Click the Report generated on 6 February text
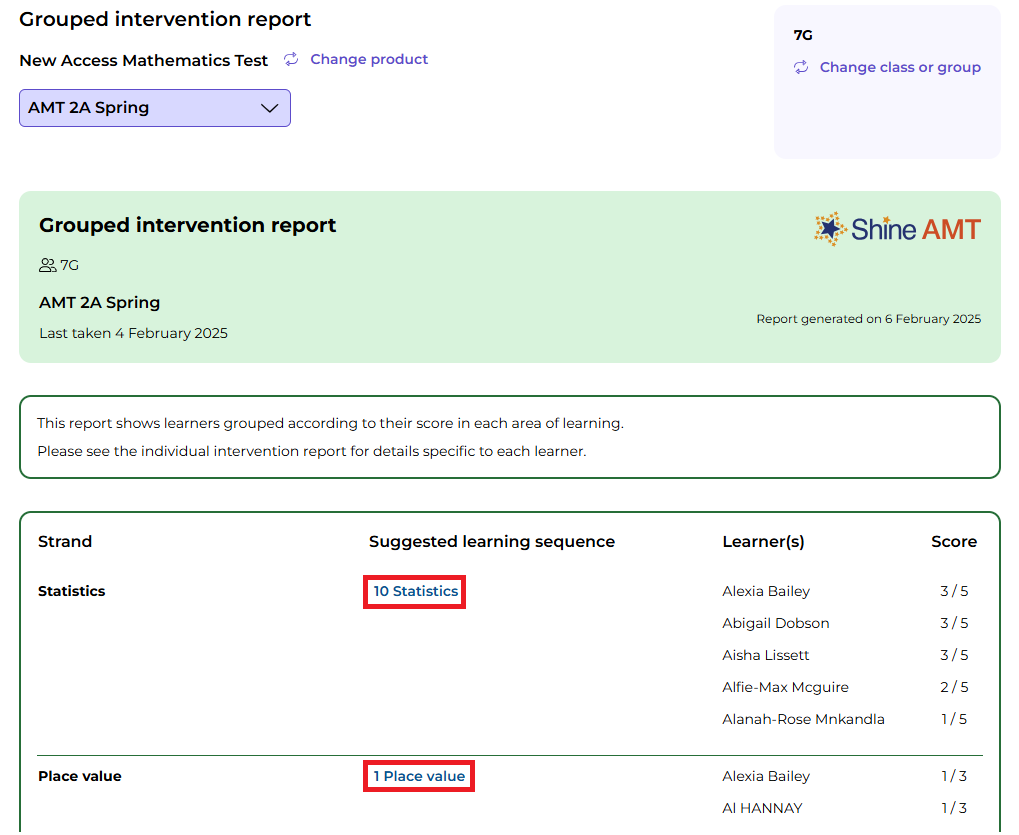The width and height of the screenshot is (1019, 835). pyautogui.click(x=868, y=320)
